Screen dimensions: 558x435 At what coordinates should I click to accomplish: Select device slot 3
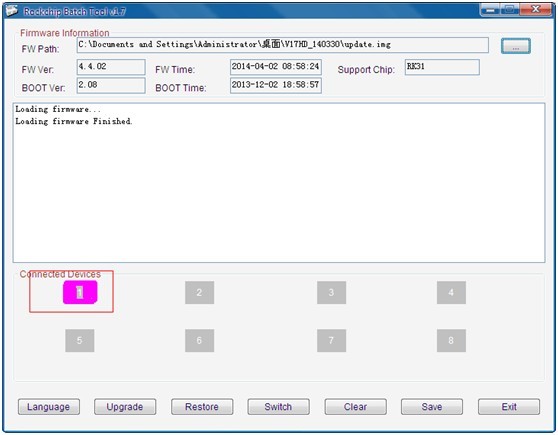click(331, 292)
